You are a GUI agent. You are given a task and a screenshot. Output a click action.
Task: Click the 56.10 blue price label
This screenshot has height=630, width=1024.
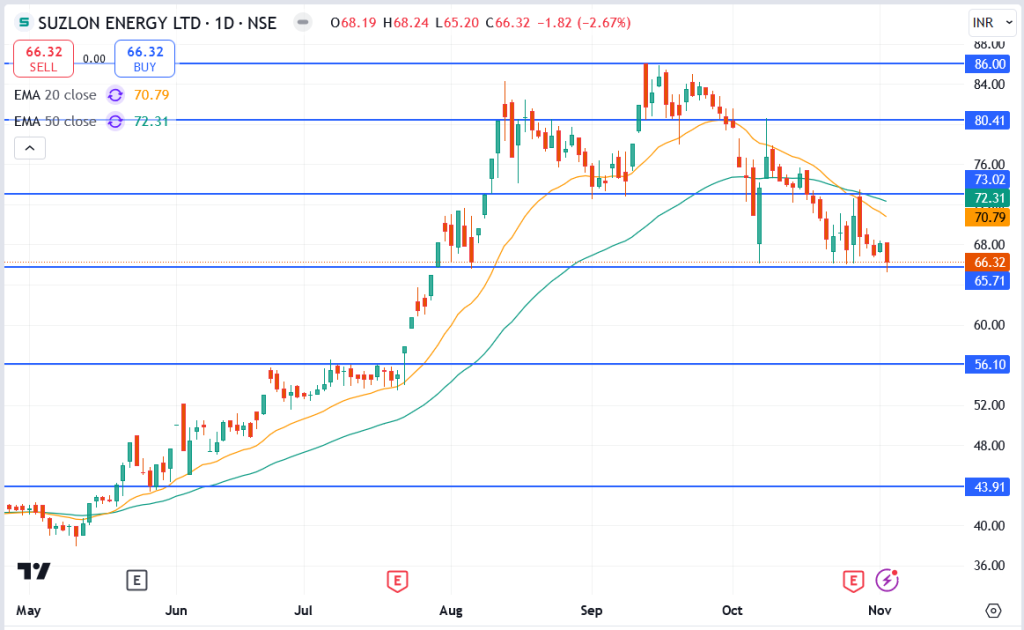tap(987, 364)
